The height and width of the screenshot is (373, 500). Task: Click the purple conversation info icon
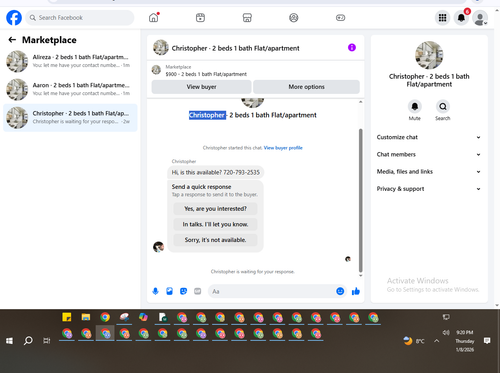(x=352, y=48)
